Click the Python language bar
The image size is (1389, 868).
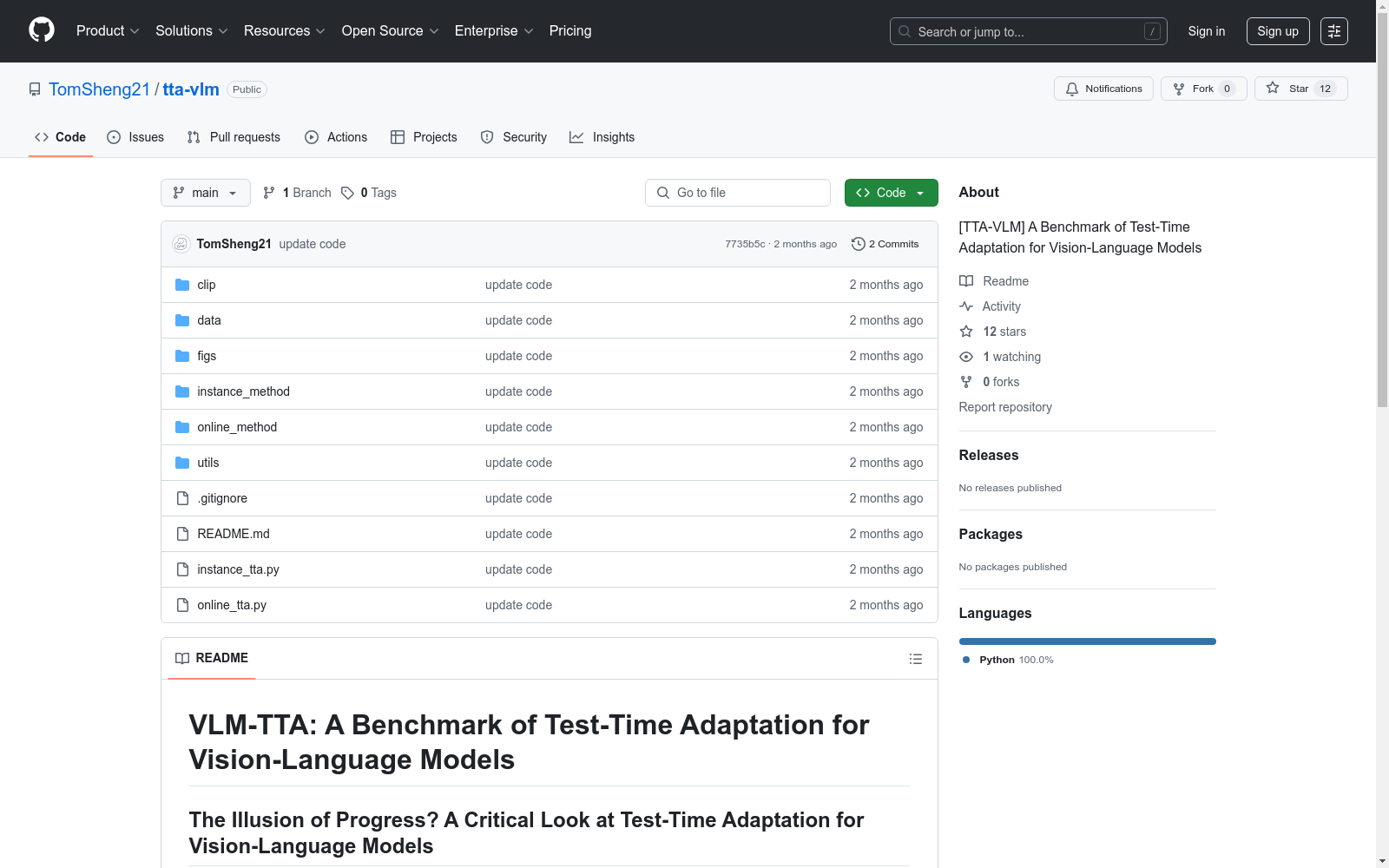(x=1088, y=641)
